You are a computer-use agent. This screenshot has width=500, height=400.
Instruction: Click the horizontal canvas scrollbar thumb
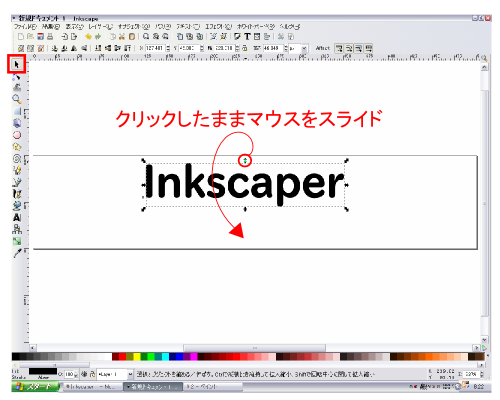[x=255, y=348]
